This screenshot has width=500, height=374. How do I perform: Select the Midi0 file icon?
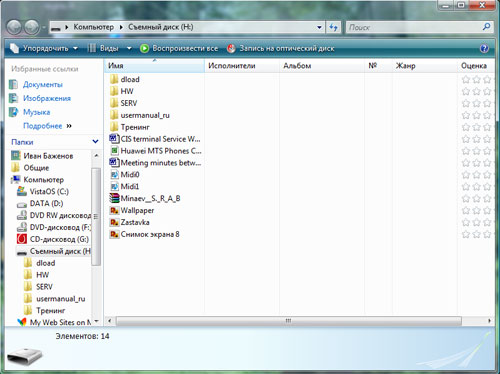point(114,175)
